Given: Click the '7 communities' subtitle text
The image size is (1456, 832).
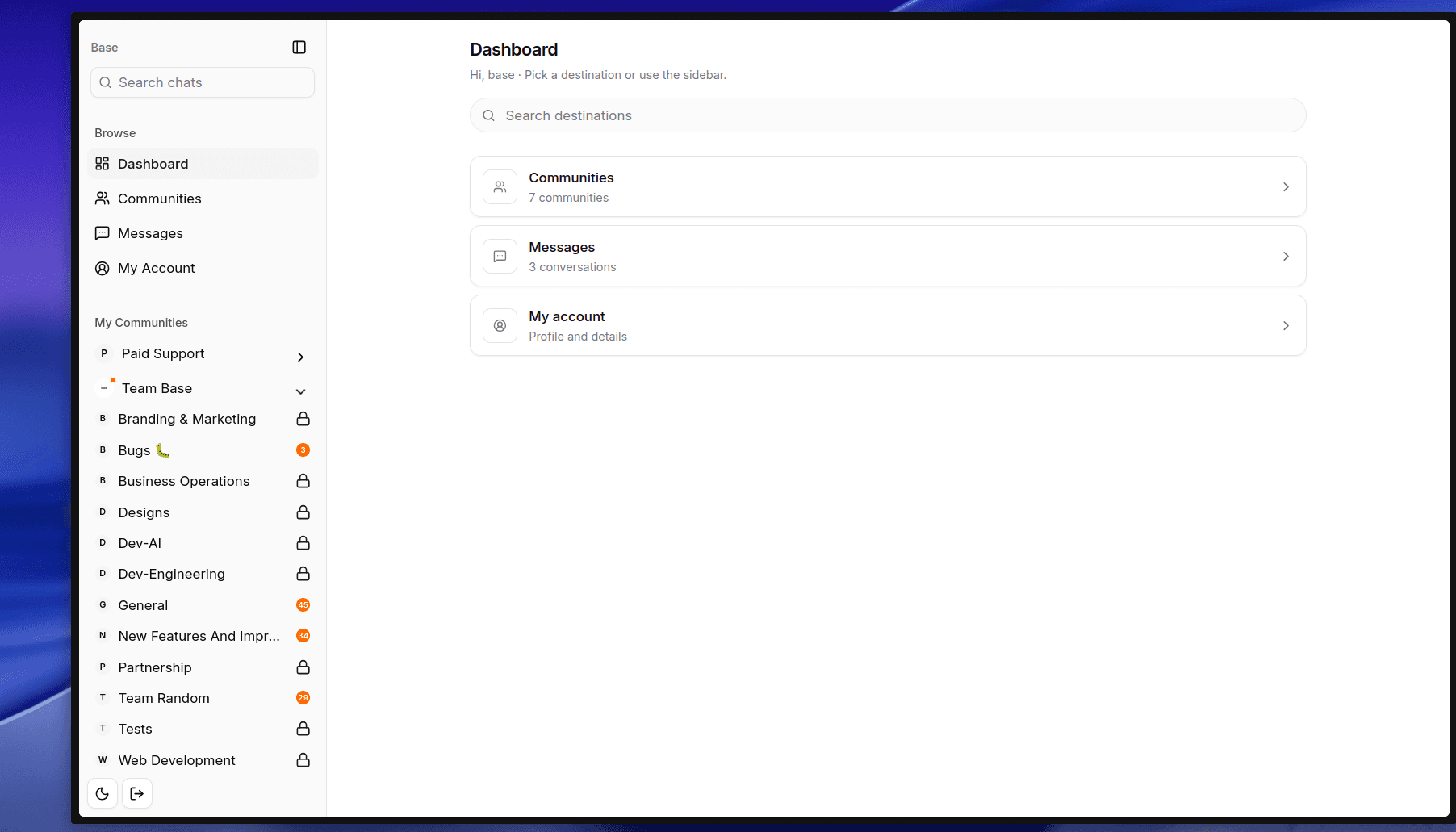Looking at the screenshot, I should click(569, 198).
